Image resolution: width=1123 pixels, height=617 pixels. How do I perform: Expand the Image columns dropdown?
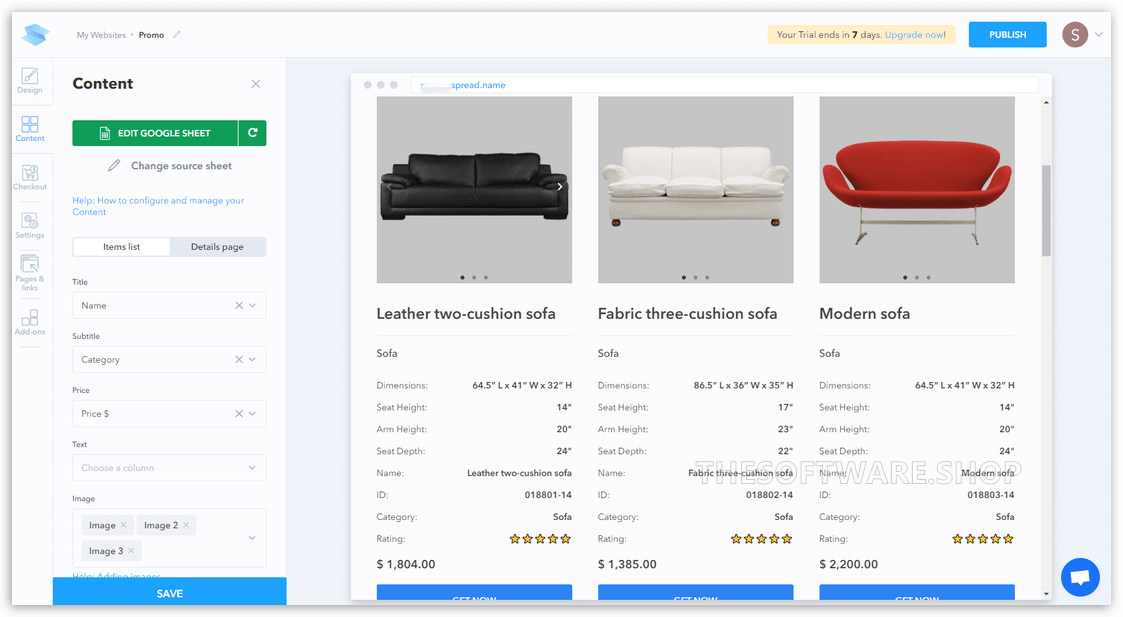point(252,537)
